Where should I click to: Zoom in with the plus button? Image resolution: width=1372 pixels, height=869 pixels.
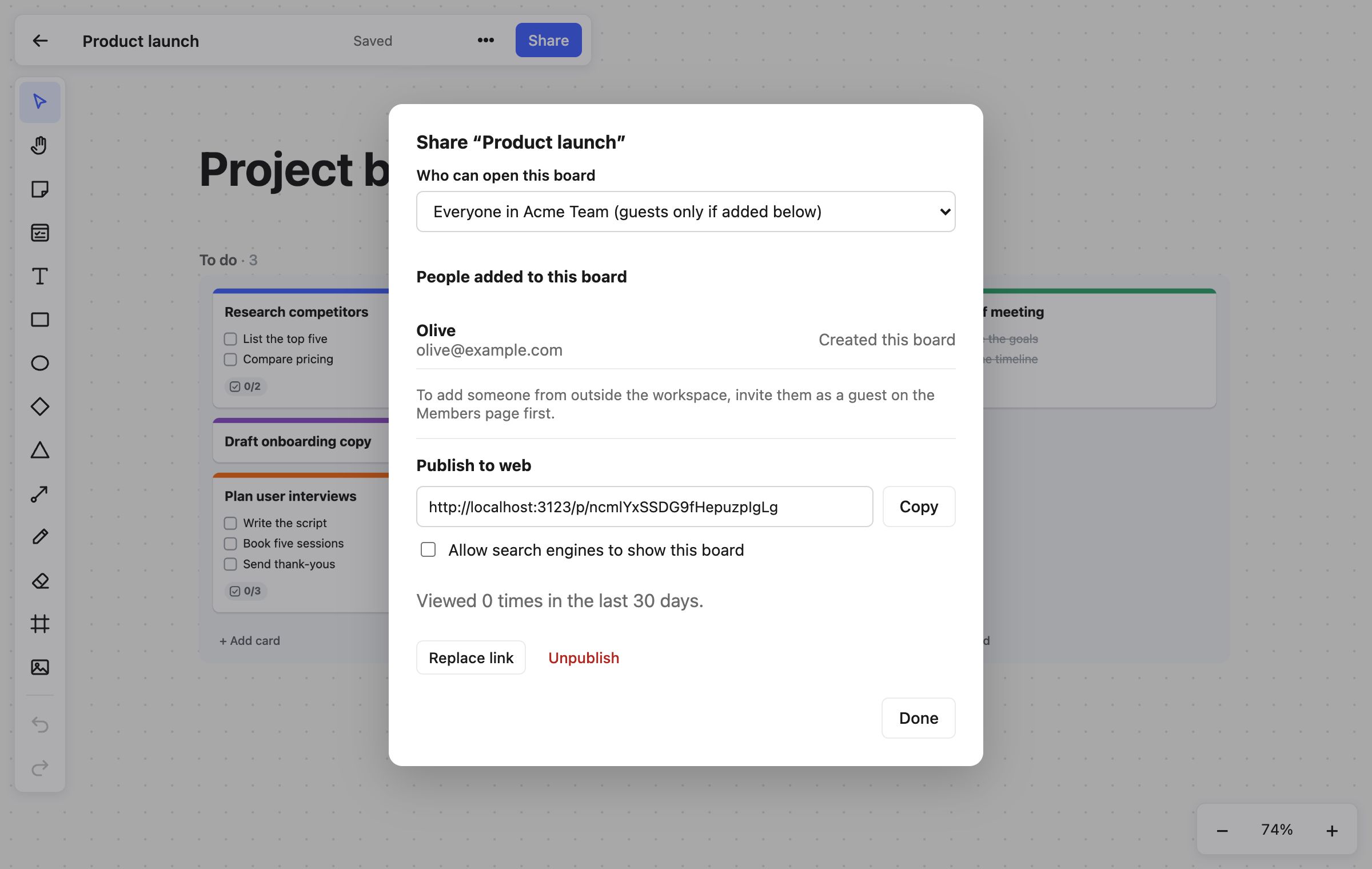point(1332,830)
